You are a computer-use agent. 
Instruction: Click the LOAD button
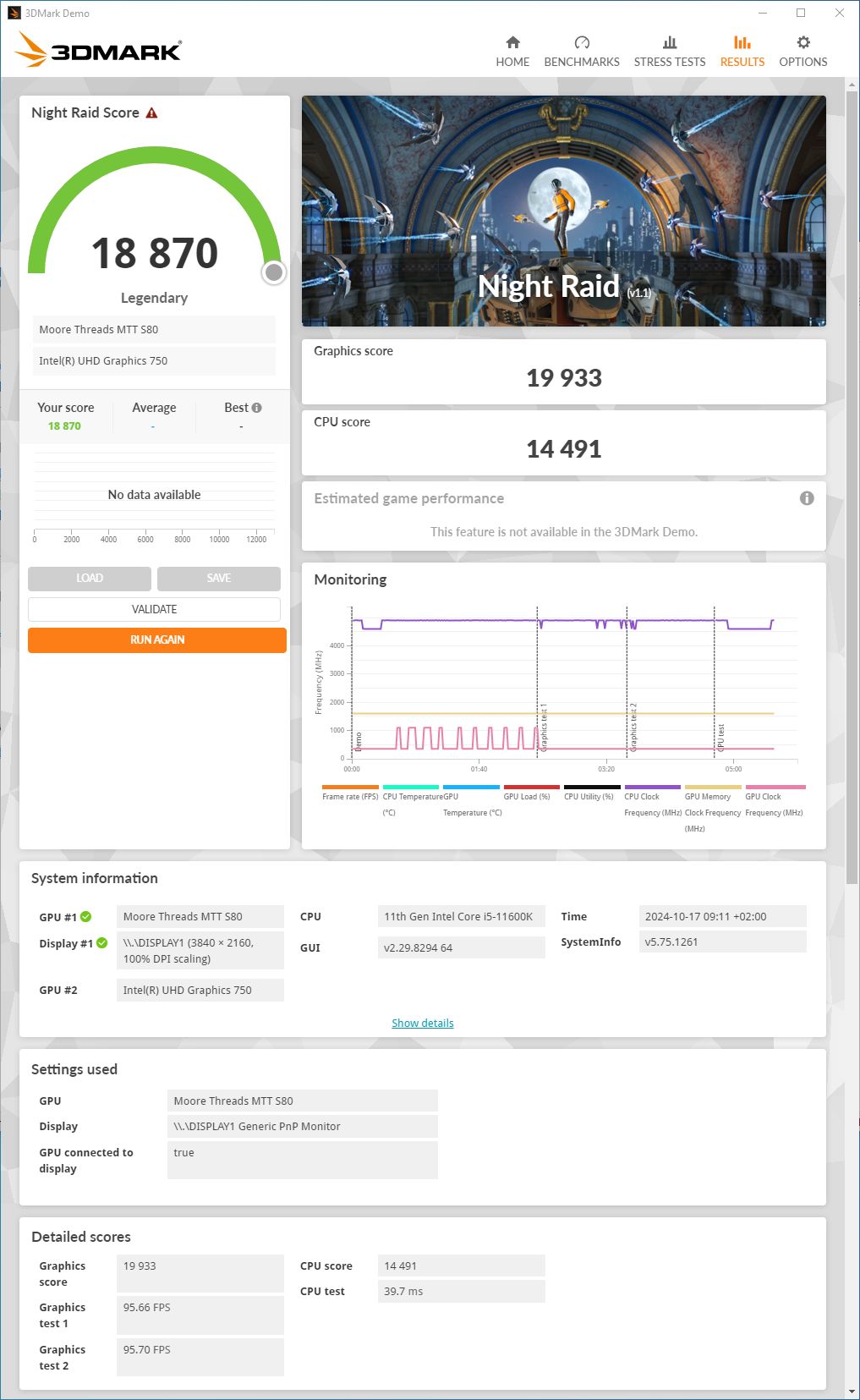(x=90, y=579)
